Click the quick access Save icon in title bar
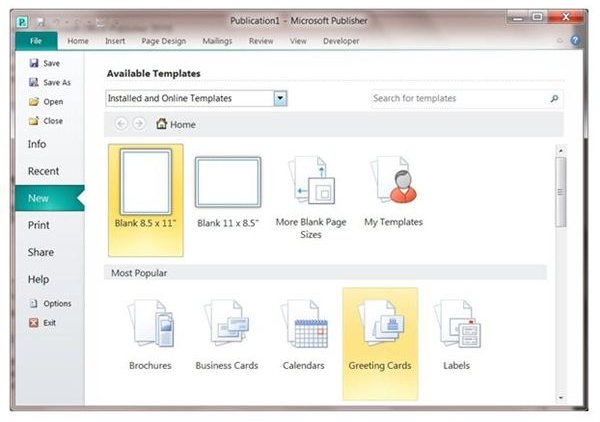Viewport: 600px width, 422px height. [x=40, y=22]
